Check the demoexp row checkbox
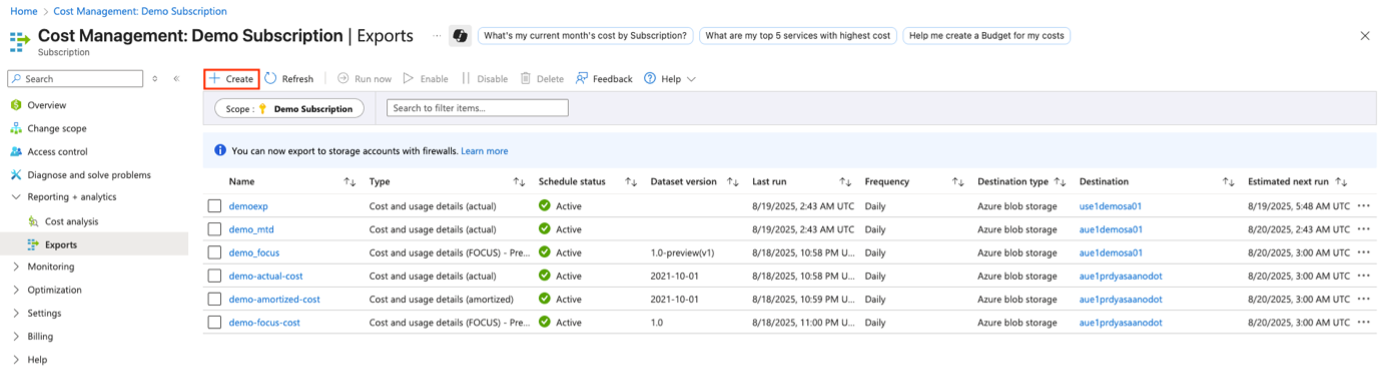The image size is (1384, 369). (x=214, y=206)
